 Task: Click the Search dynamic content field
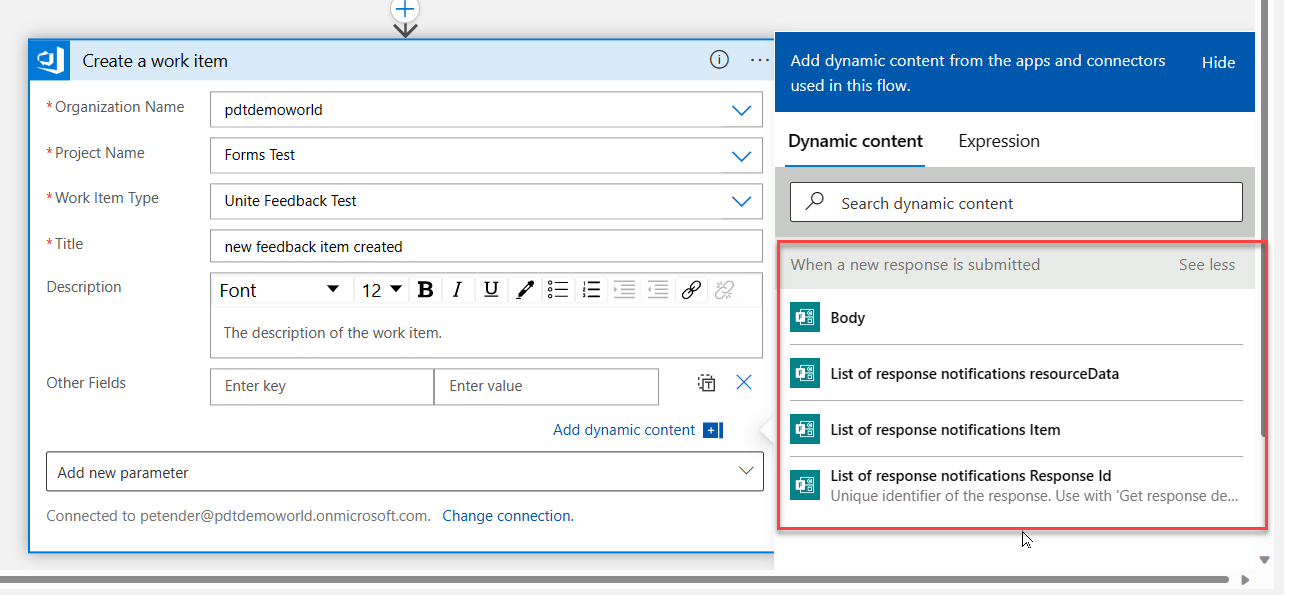point(1016,202)
